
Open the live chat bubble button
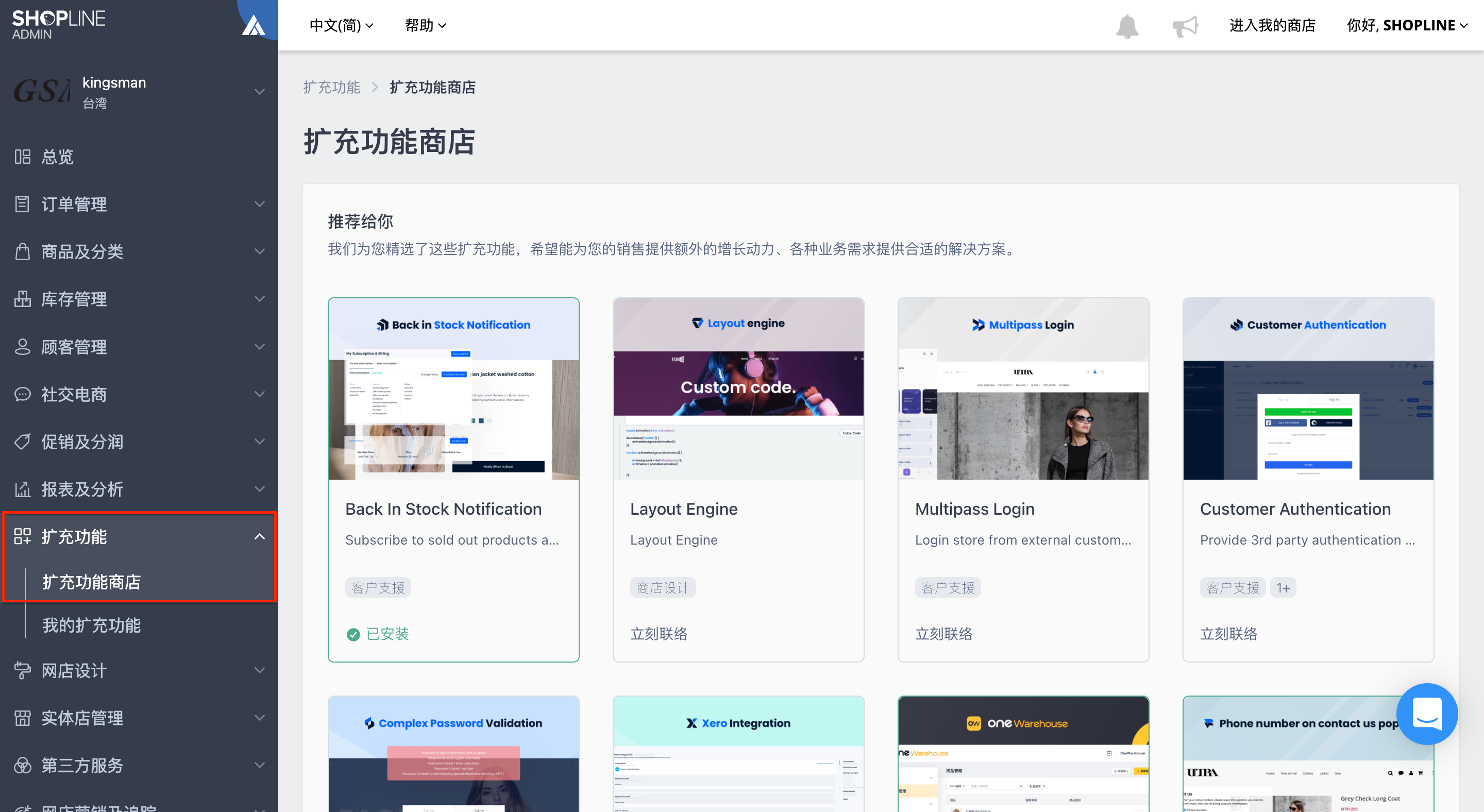point(1427,714)
